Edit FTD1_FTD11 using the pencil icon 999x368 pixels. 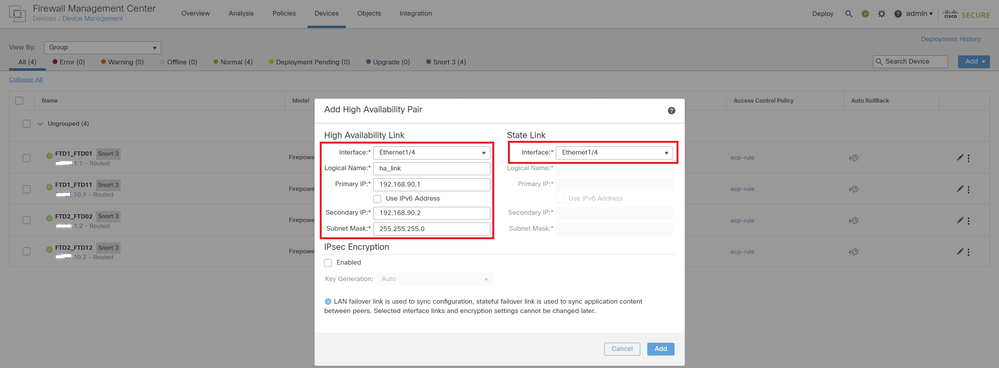pos(959,189)
